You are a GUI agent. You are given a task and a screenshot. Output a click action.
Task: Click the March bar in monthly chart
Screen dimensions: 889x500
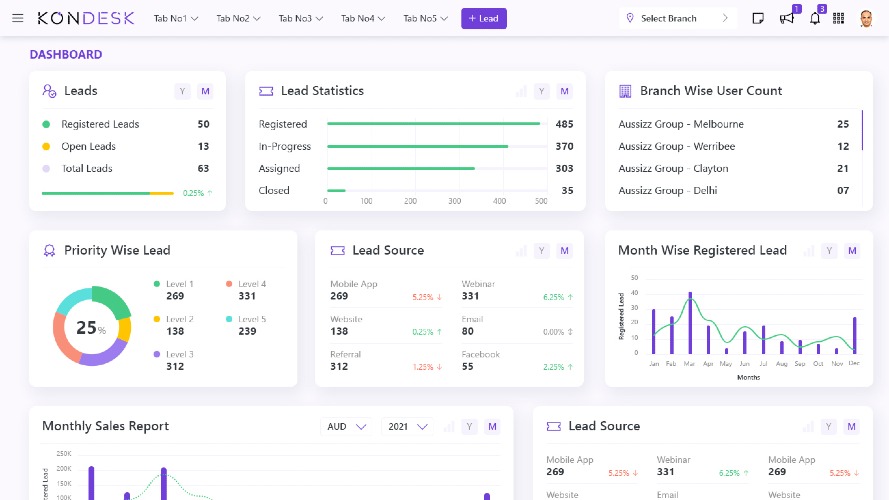(x=690, y=323)
